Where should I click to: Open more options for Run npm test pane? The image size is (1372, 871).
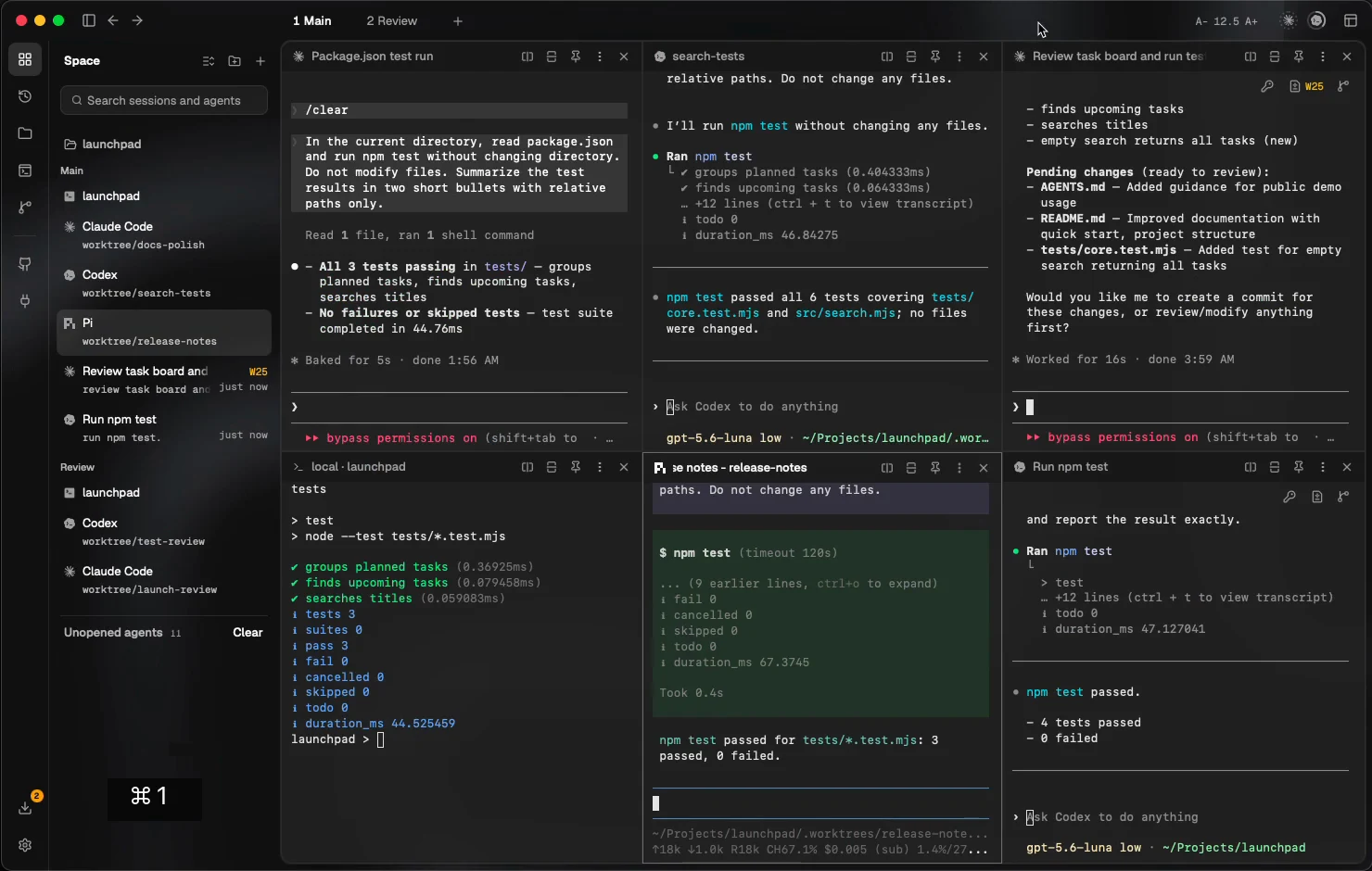tap(1323, 467)
